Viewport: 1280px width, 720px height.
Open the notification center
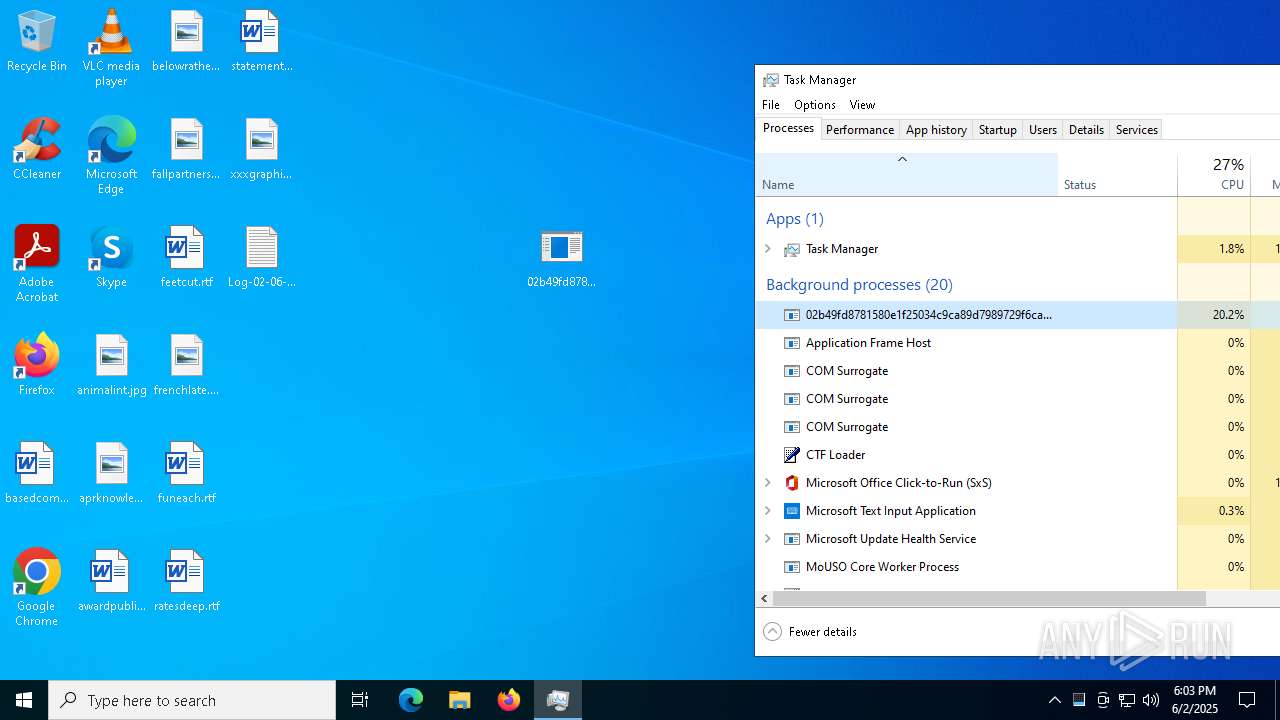(1248, 700)
